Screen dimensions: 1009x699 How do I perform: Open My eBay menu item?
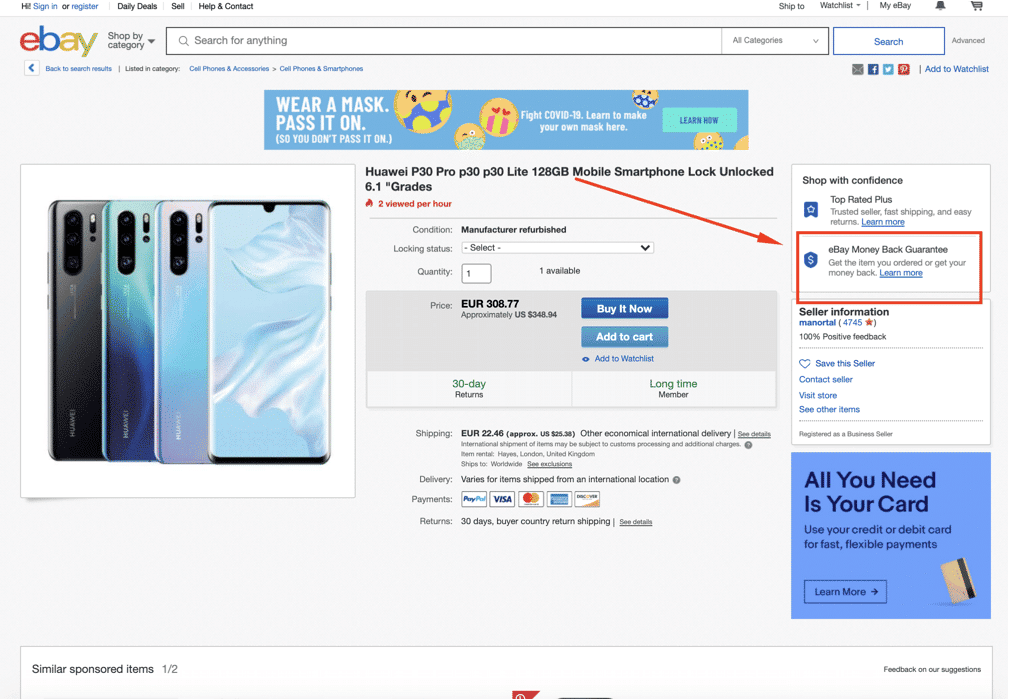(x=895, y=6)
